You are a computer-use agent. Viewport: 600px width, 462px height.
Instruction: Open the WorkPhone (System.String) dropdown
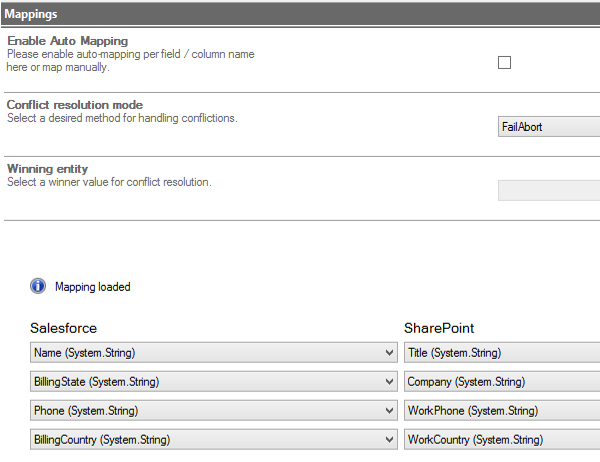502,410
